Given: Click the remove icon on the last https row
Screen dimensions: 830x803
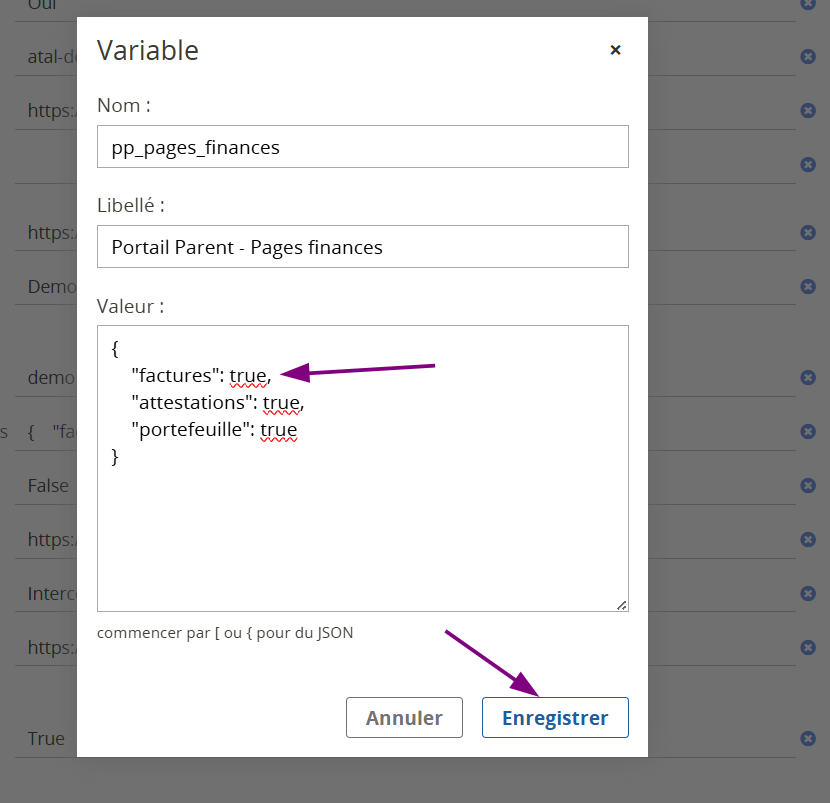Looking at the screenshot, I should coord(808,647).
